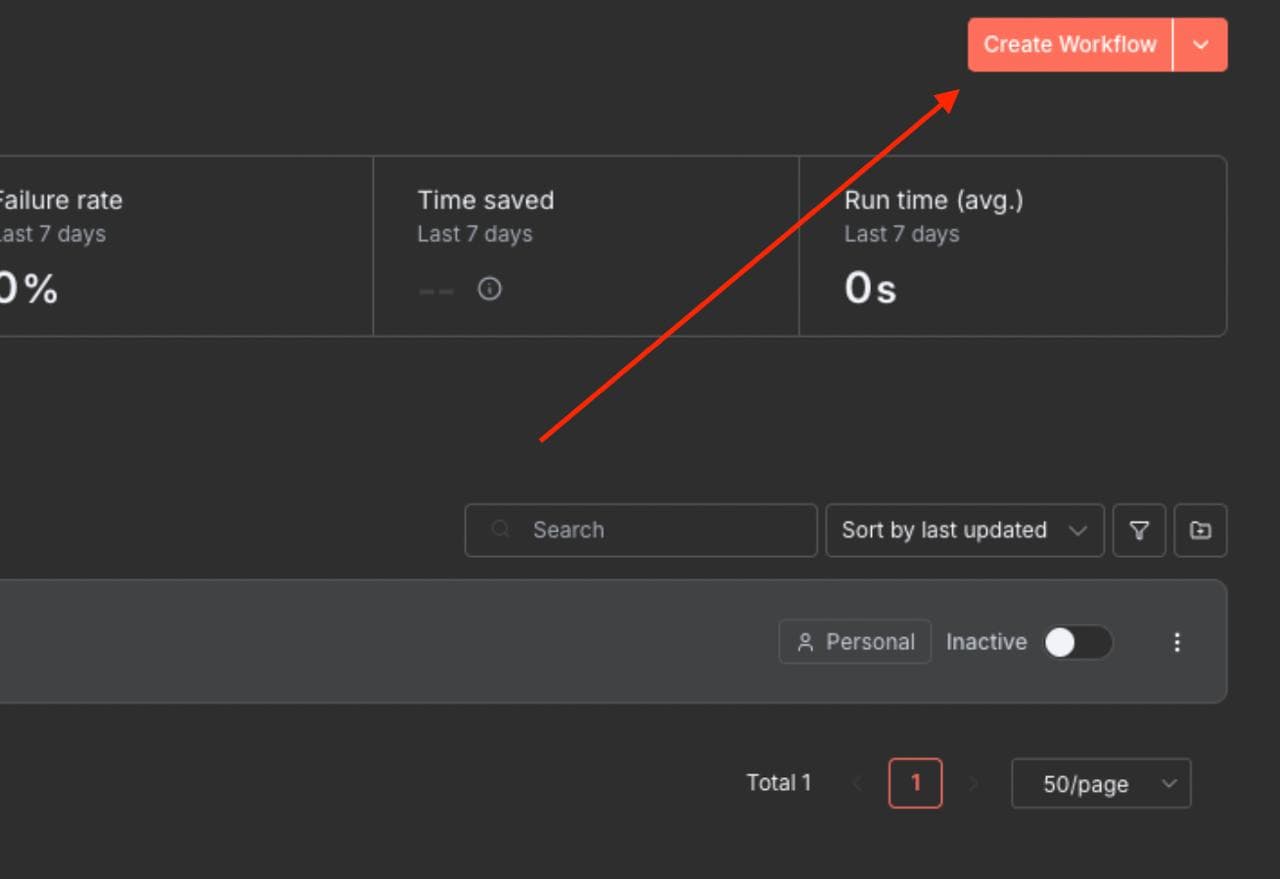Focus the Search input field
The image size is (1280, 879).
click(x=660, y=530)
